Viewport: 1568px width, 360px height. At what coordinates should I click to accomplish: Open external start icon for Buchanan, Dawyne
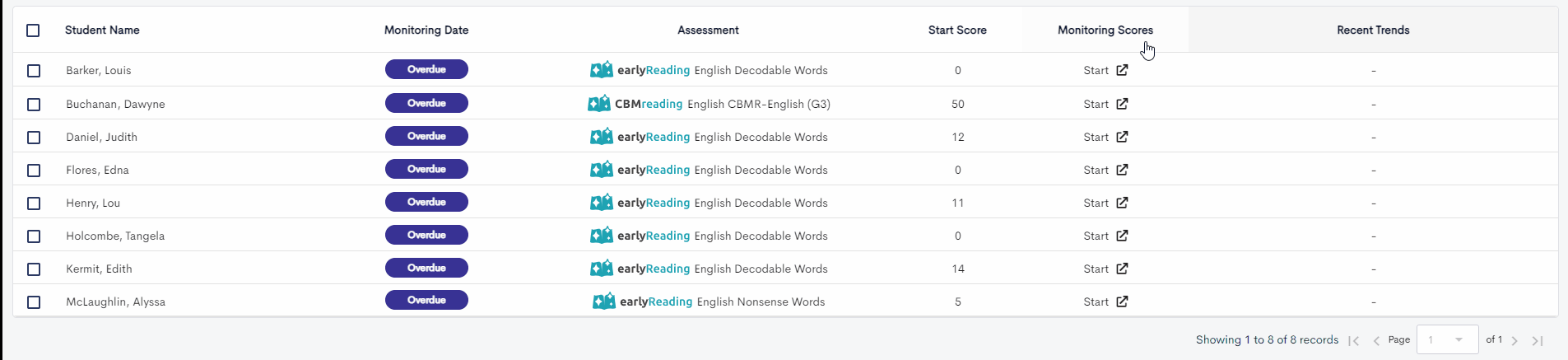[x=1122, y=104]
